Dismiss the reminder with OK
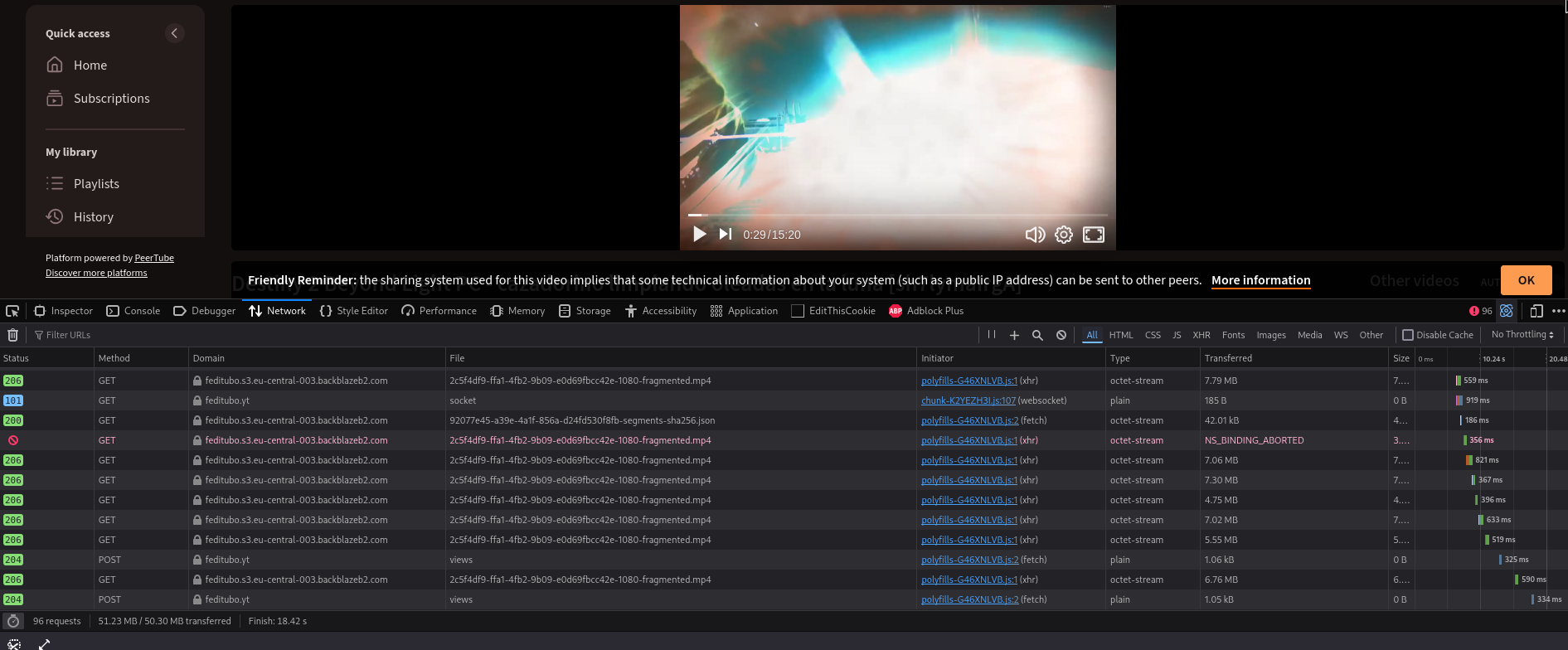The image size is (1568, 650). (1526, 280)
